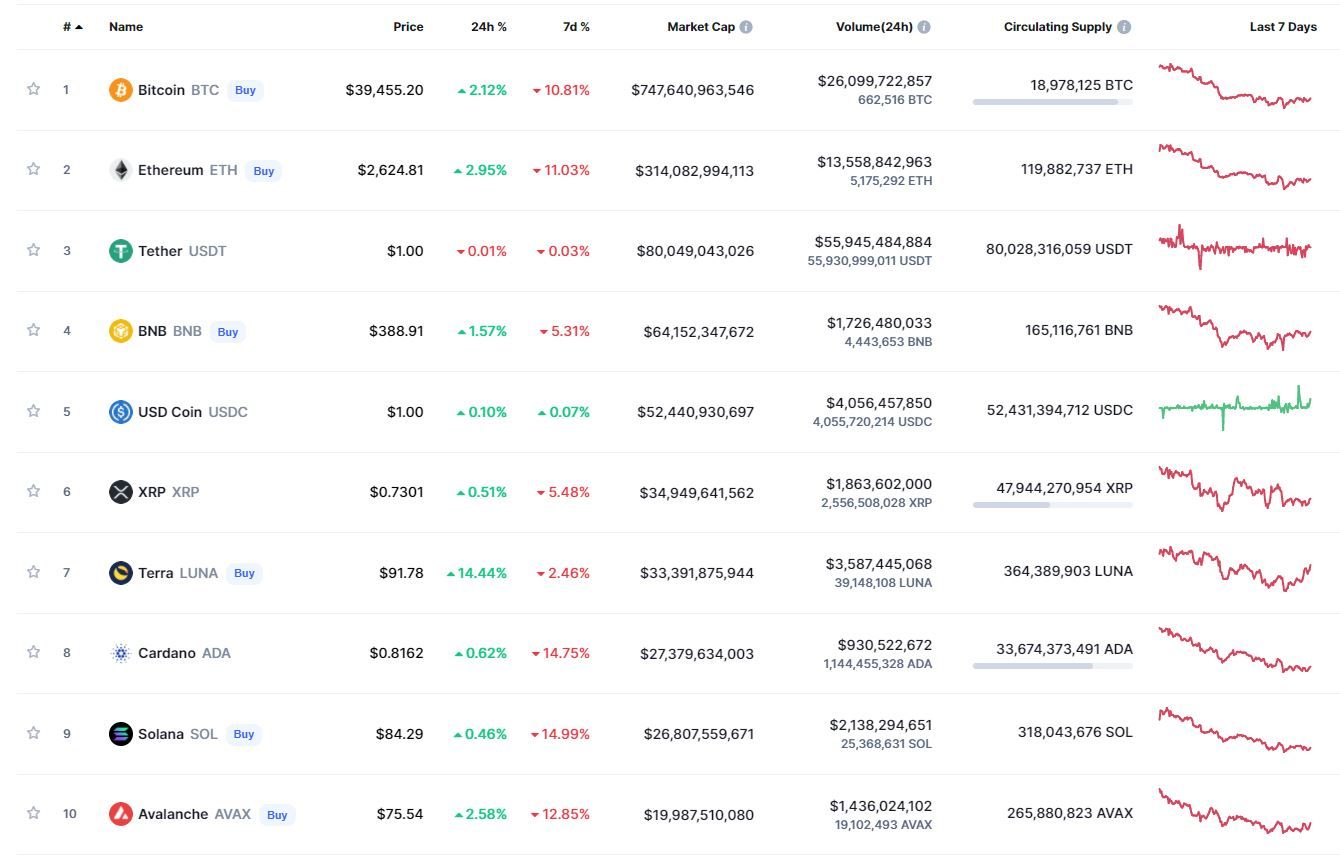
Task: Click the XRP logo icon
Action: pyautogui.click(x=120, y=492)
